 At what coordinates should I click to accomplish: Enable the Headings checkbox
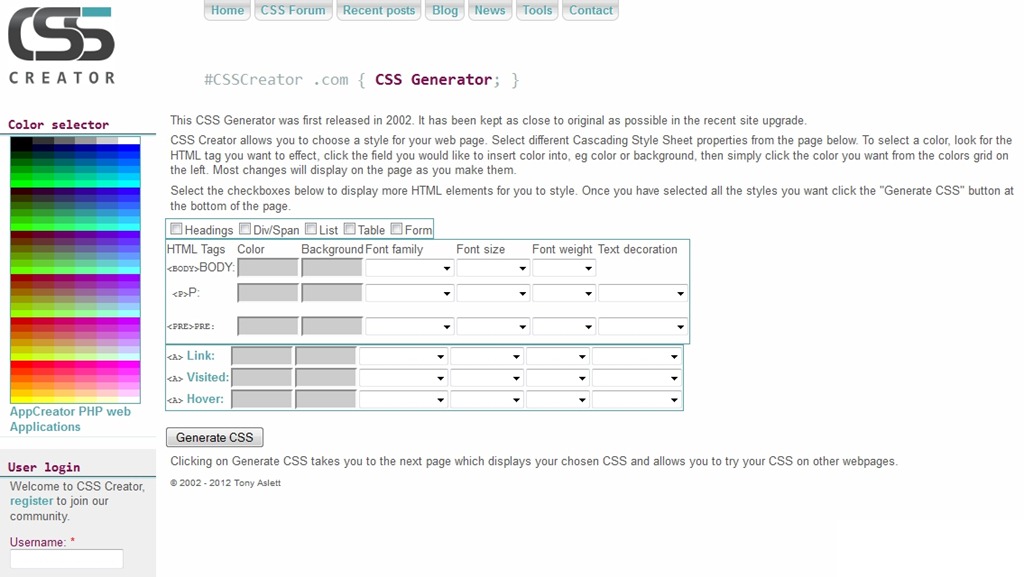pos(176,229)
